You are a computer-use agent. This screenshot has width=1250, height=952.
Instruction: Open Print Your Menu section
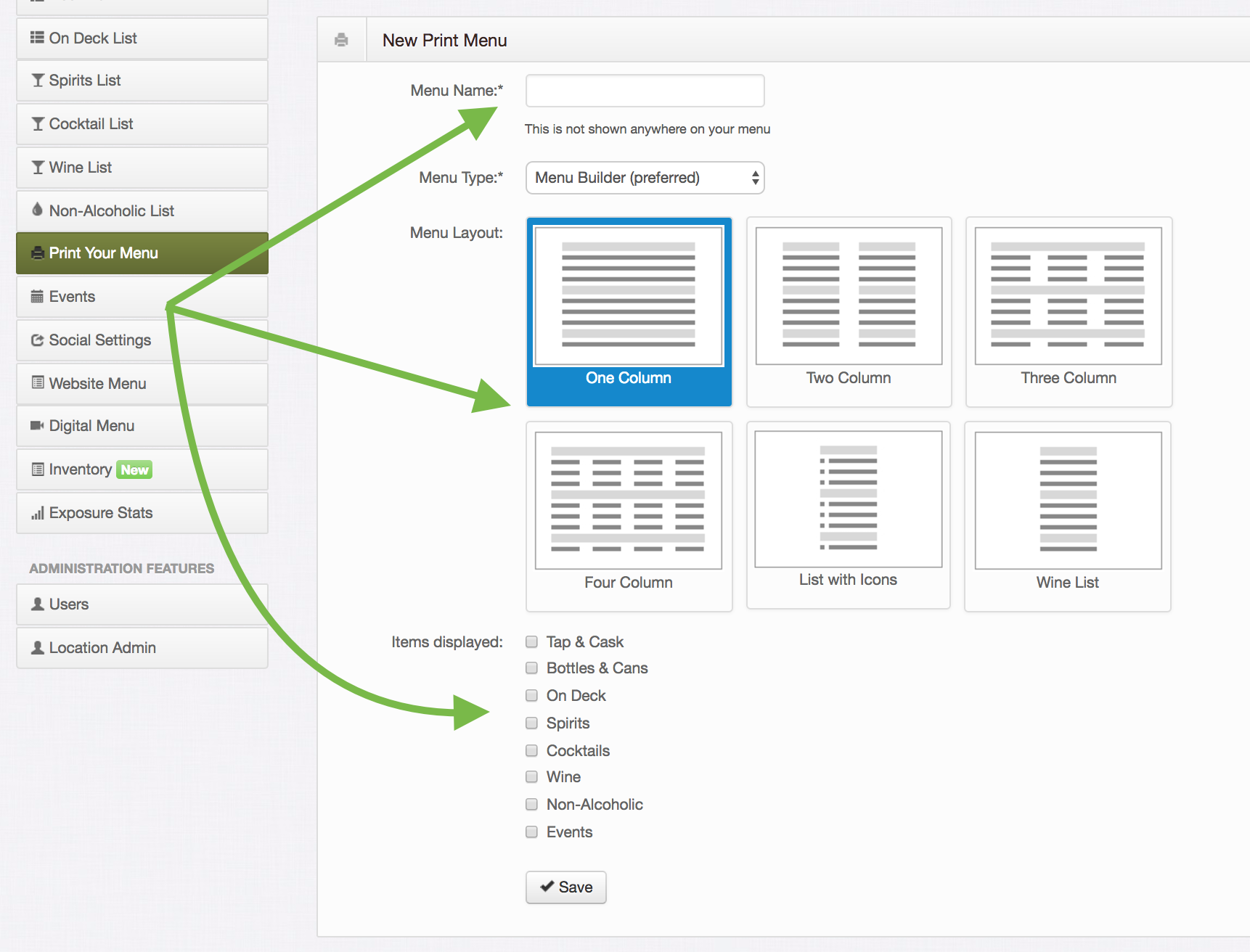pyautogui.click(x=142, y=253)
